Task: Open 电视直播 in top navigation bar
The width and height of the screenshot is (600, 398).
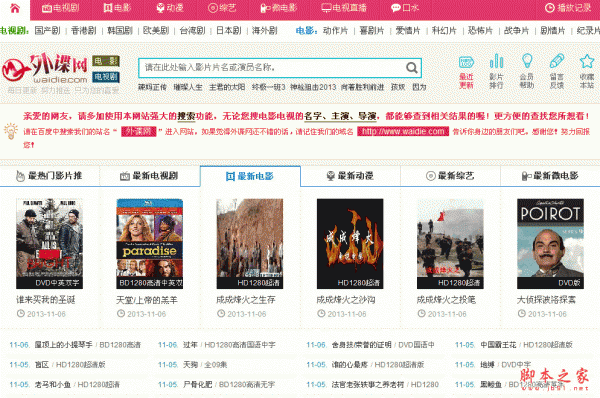Action: 344,8
